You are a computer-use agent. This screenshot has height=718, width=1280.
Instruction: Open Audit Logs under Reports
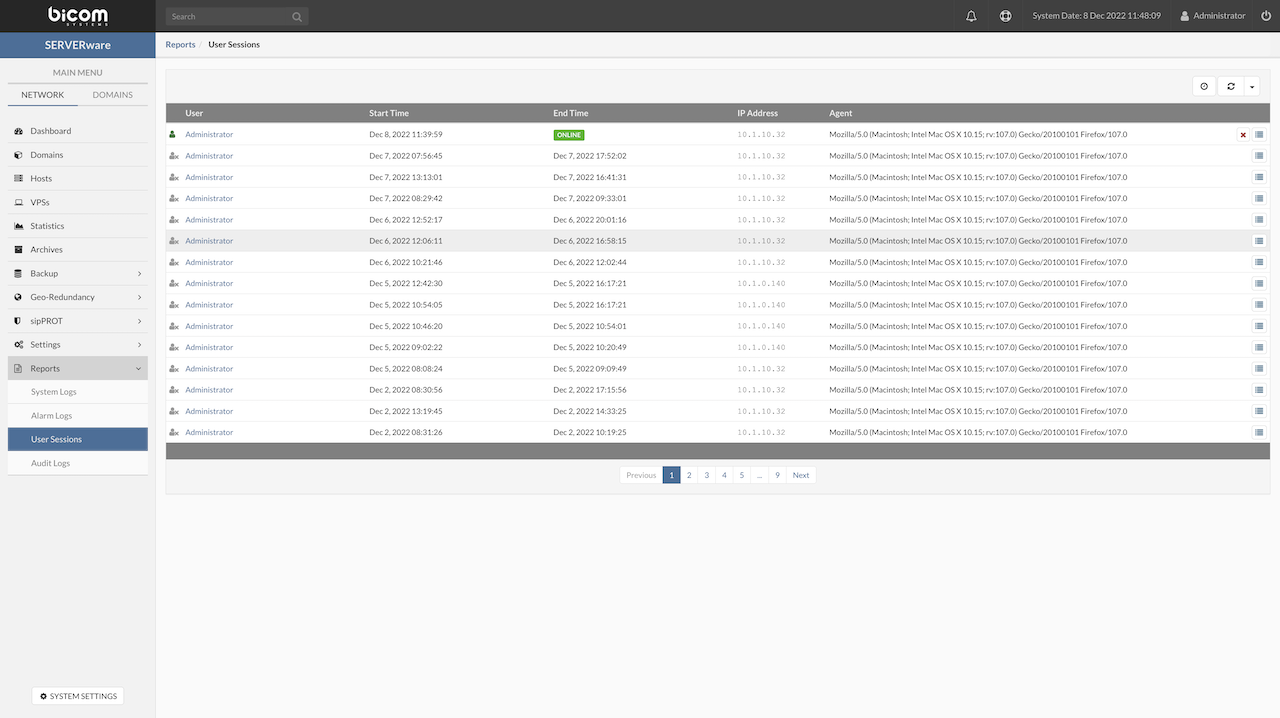pyautogui.click(x=50, y=463)
